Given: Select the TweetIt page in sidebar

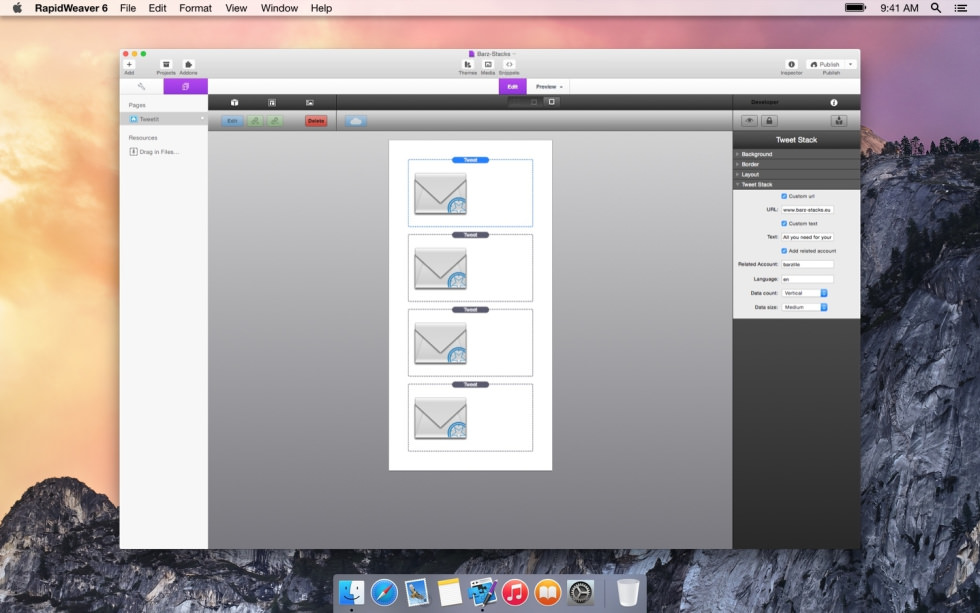Looking at the screenshot, I should (x=164, y=119).
